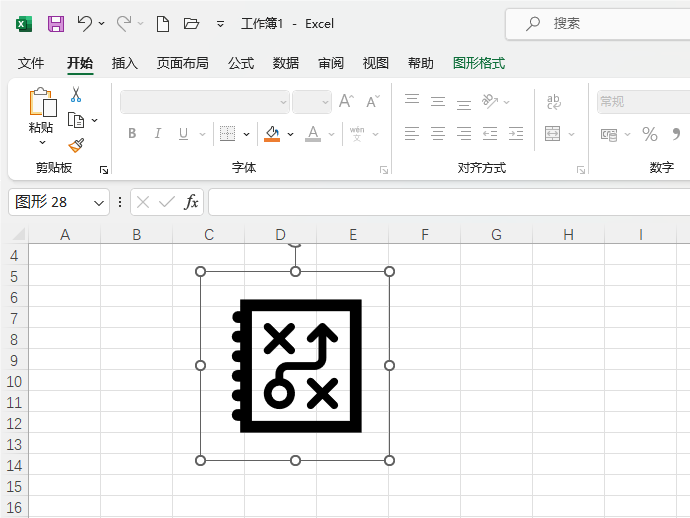Open the 对齐方式 dialog launcher
Screen dimensions: 690x518
point(581,170)
